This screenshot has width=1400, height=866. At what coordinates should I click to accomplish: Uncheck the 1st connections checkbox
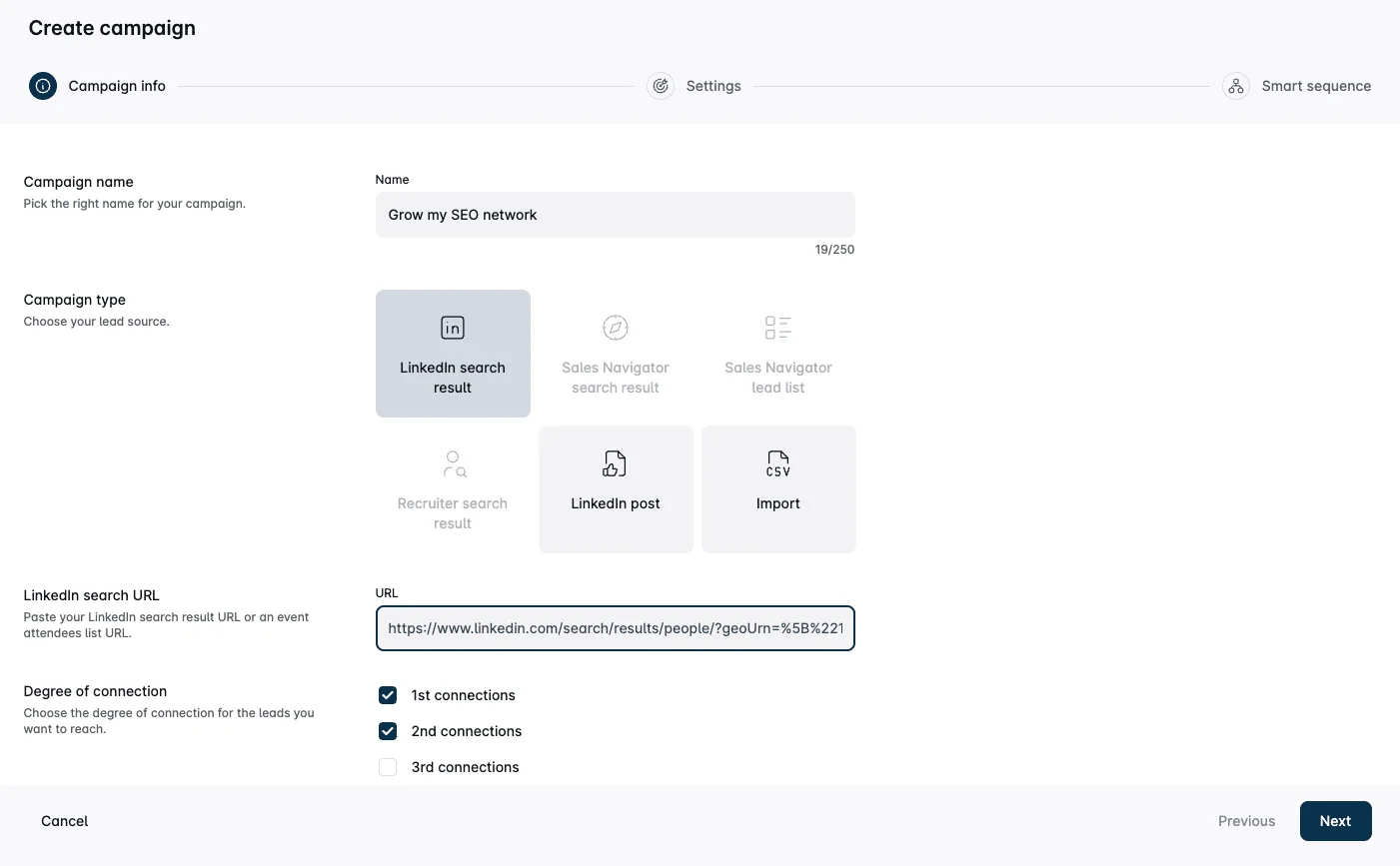pos(388,695)
